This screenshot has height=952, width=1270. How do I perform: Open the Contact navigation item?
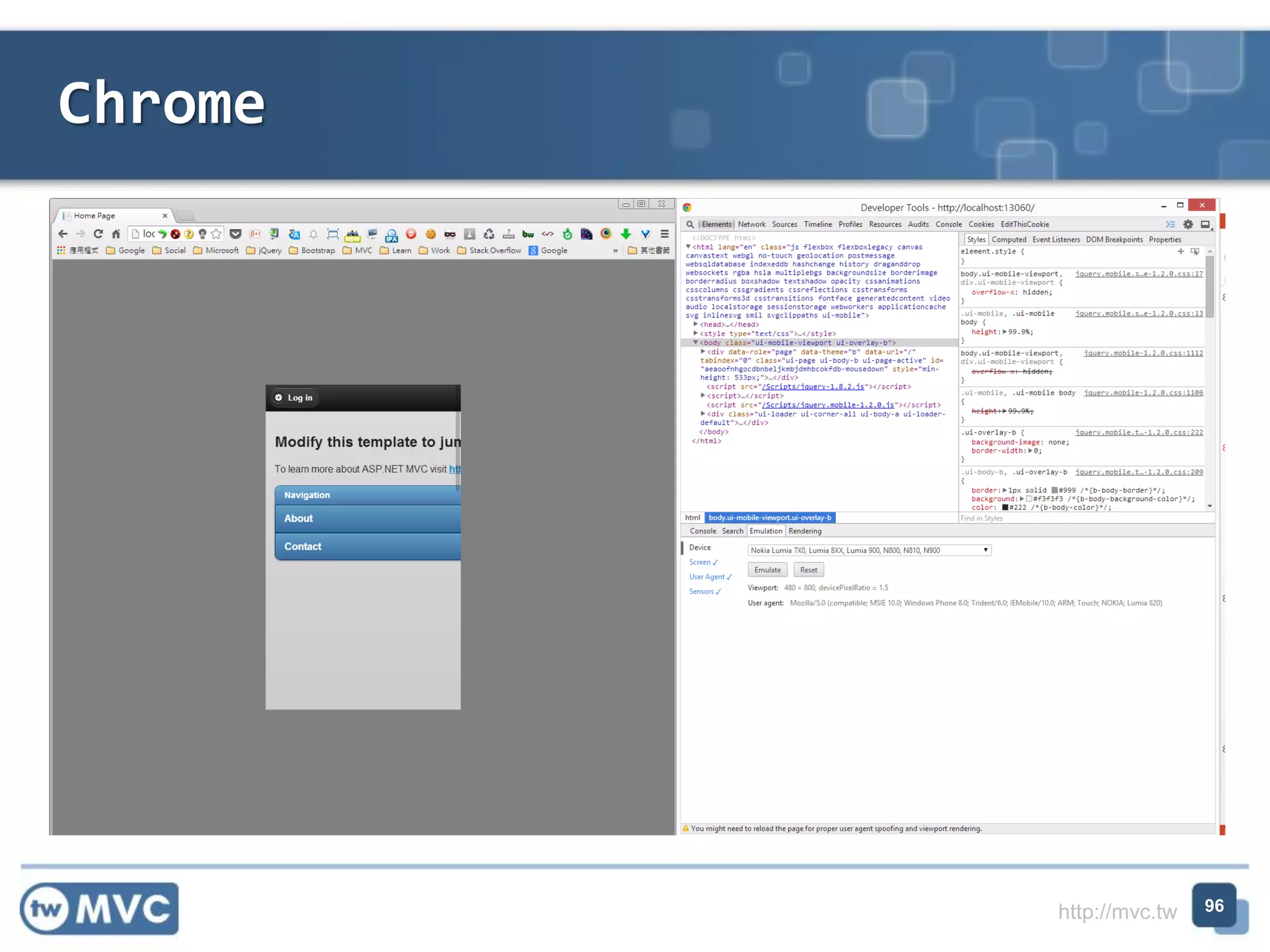368,547
